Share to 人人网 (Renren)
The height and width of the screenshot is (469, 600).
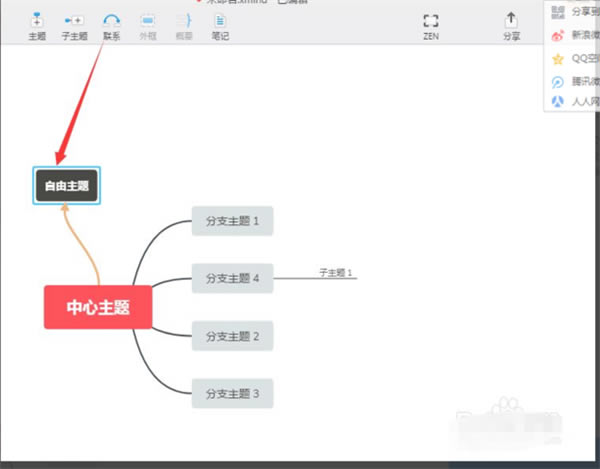pyautogui.click(x=572, y=101)
